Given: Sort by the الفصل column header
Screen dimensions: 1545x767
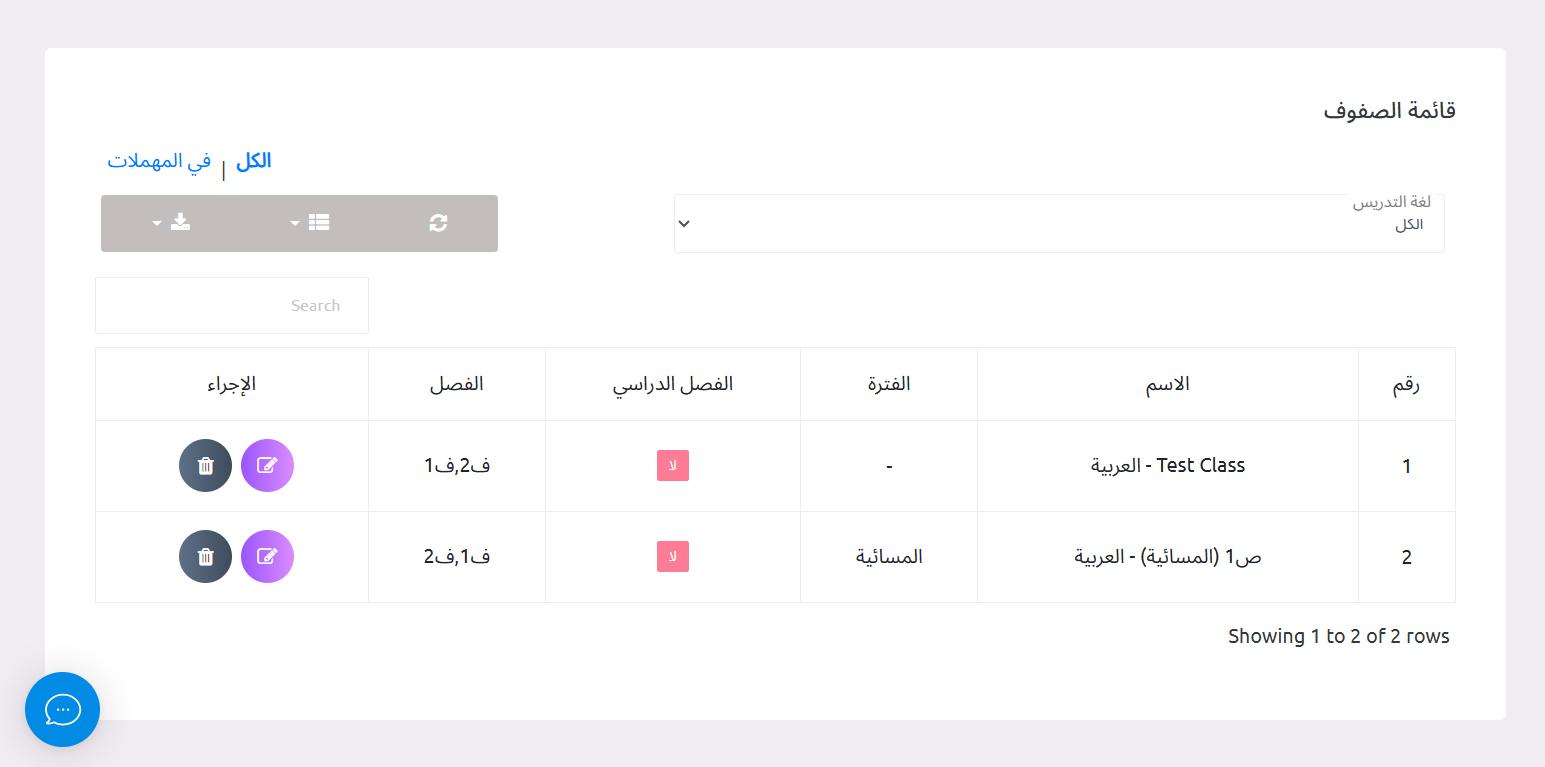Looking at the screenshot, I should tap(456, 384).
